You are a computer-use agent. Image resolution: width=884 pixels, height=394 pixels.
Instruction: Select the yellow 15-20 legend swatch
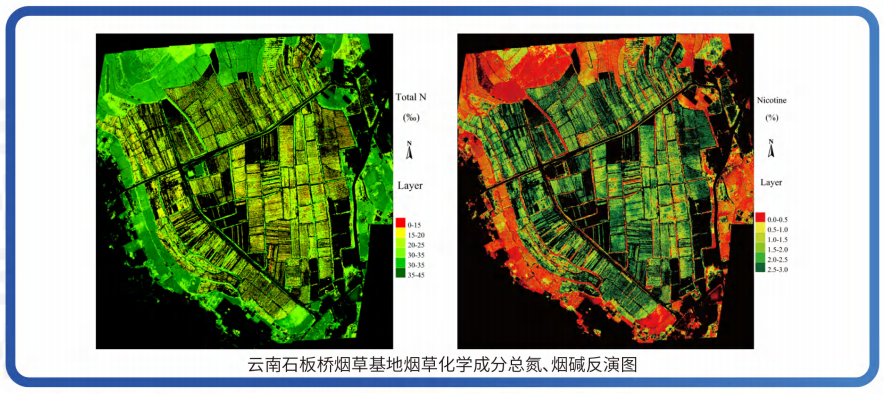click(400, 232)
